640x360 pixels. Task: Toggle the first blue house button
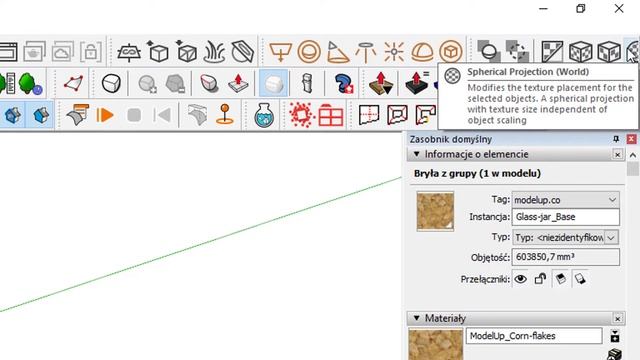click(x=13, y=115)
